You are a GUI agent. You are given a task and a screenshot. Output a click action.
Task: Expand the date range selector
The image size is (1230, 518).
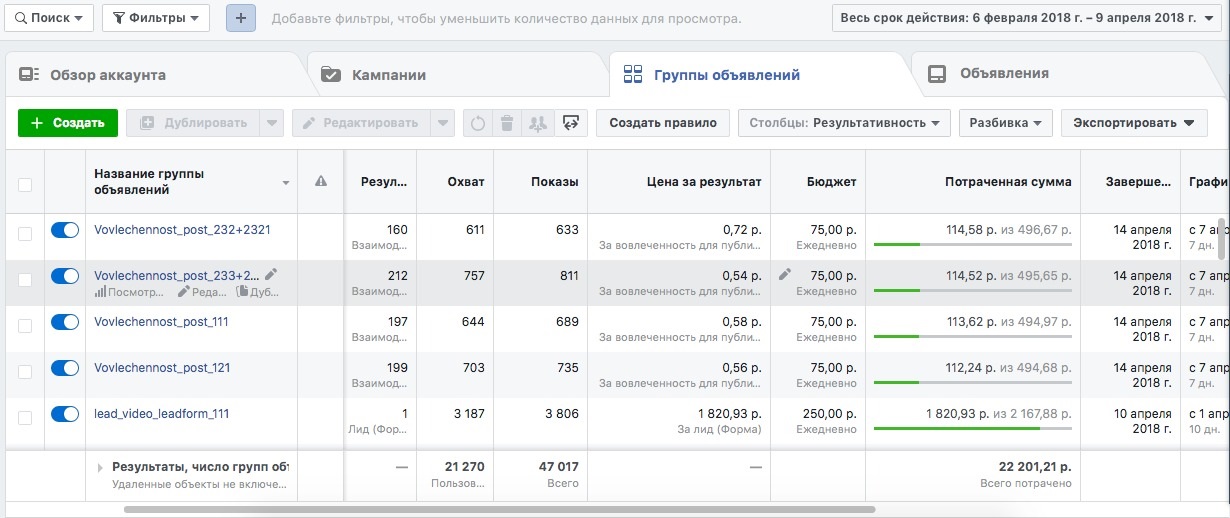pyautogui.click(x=1027, y=18)
